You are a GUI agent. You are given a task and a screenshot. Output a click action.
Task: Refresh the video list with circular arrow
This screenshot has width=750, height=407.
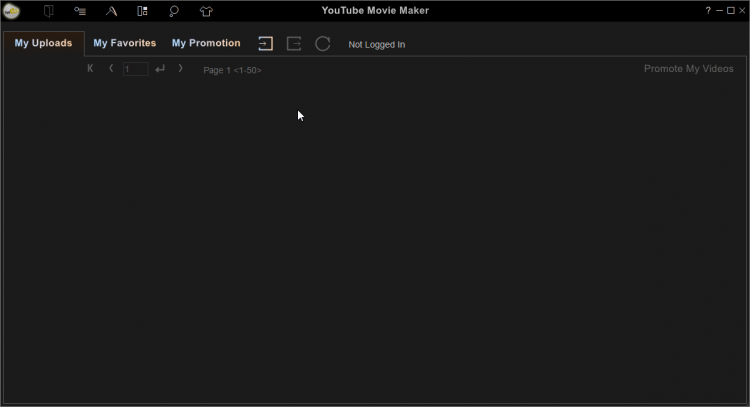[x=322, y=44]
